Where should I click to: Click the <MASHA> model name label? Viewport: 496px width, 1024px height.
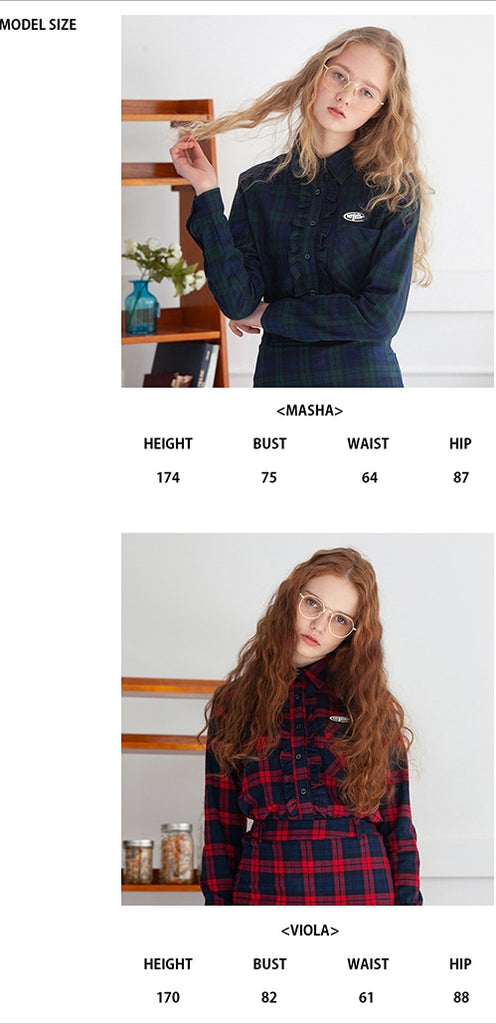point(309,411)
